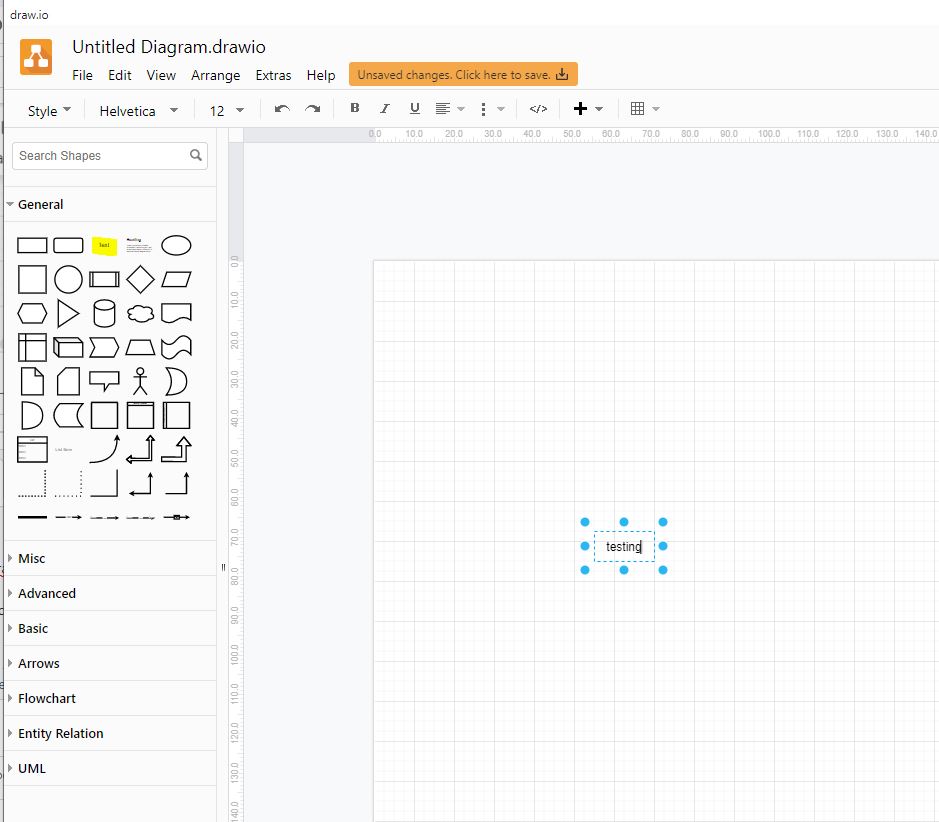Expand the UML shapes section

click(31, 768)
